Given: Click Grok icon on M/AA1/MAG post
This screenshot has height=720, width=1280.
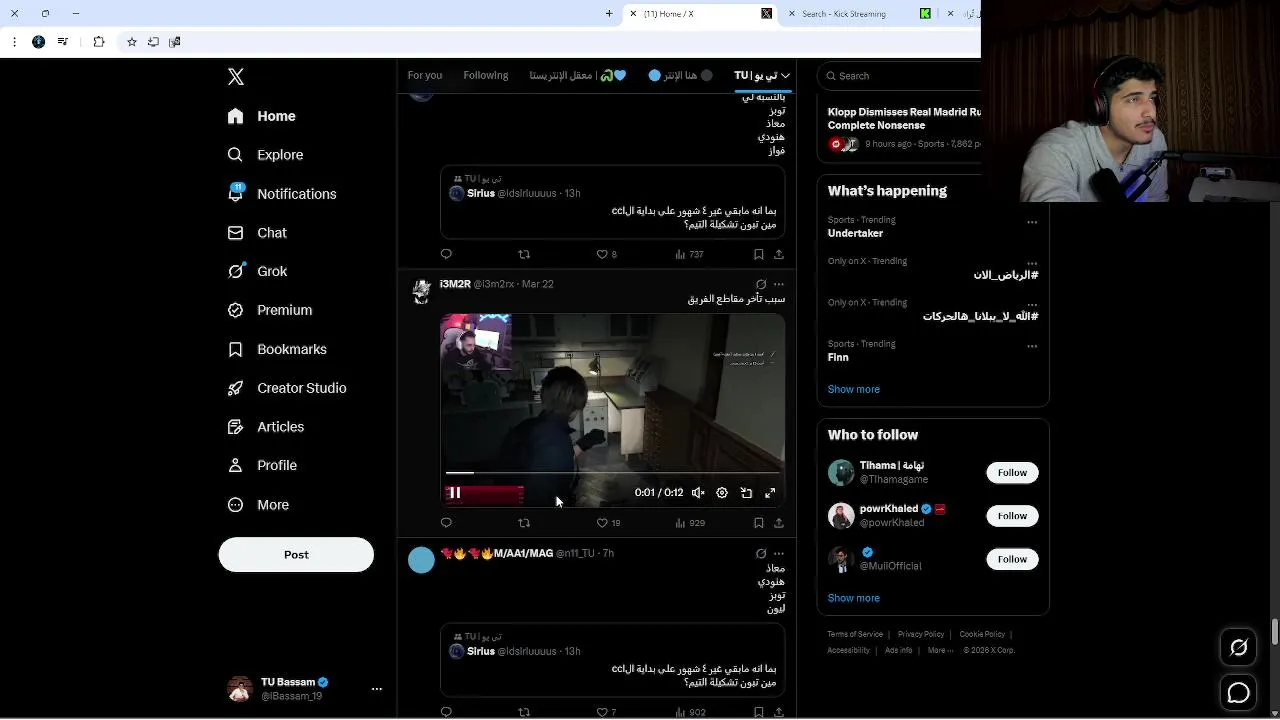Looking at the screenshot, I should click(761, 553).
